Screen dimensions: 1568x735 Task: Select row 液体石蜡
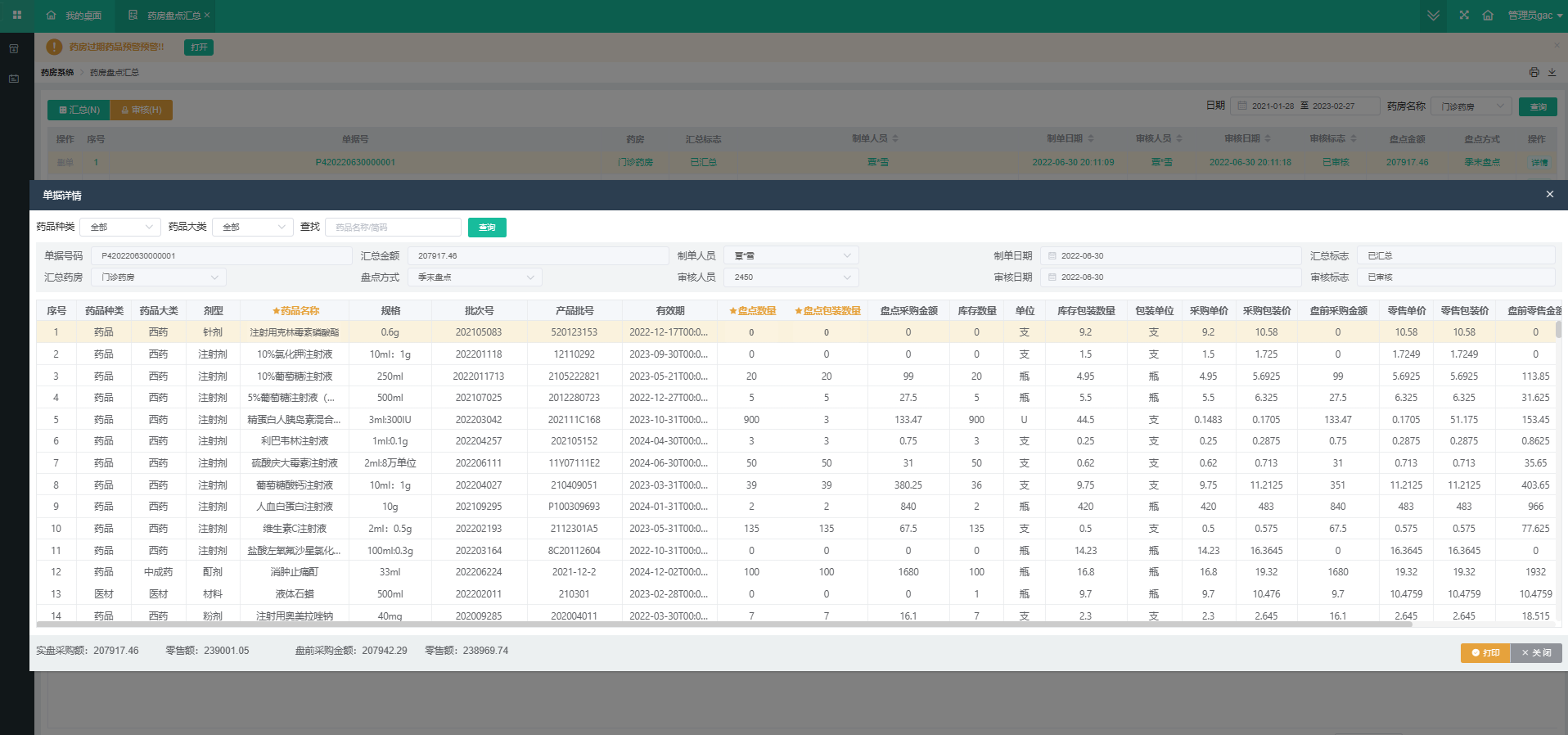pyautogui.click(x=798, y=594)
